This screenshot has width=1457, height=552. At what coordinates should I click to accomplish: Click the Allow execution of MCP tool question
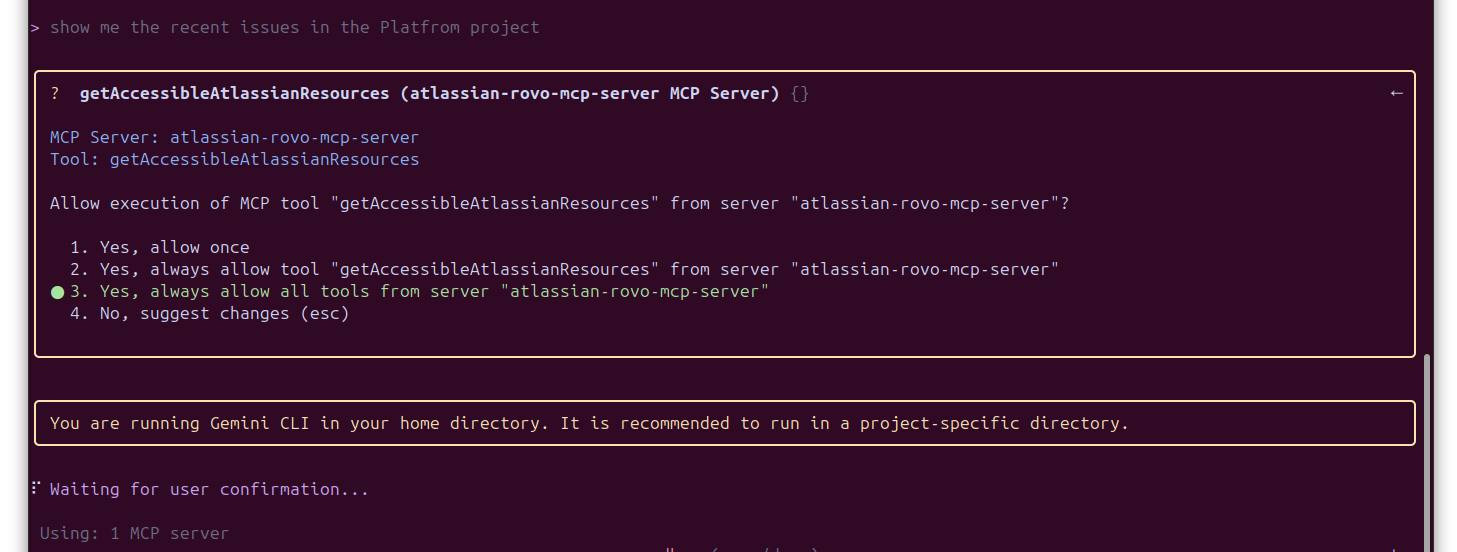tap(559, 203)
